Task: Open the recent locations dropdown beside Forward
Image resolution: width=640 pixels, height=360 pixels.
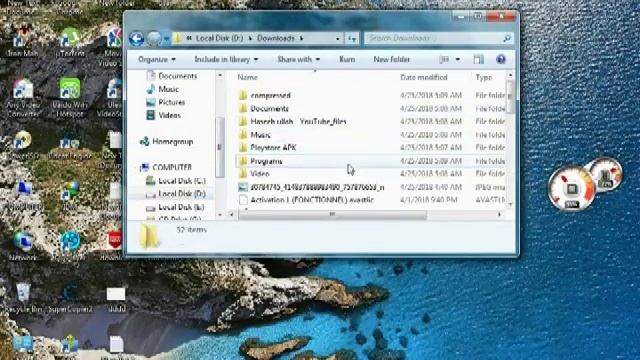Action: coord(167,39)
